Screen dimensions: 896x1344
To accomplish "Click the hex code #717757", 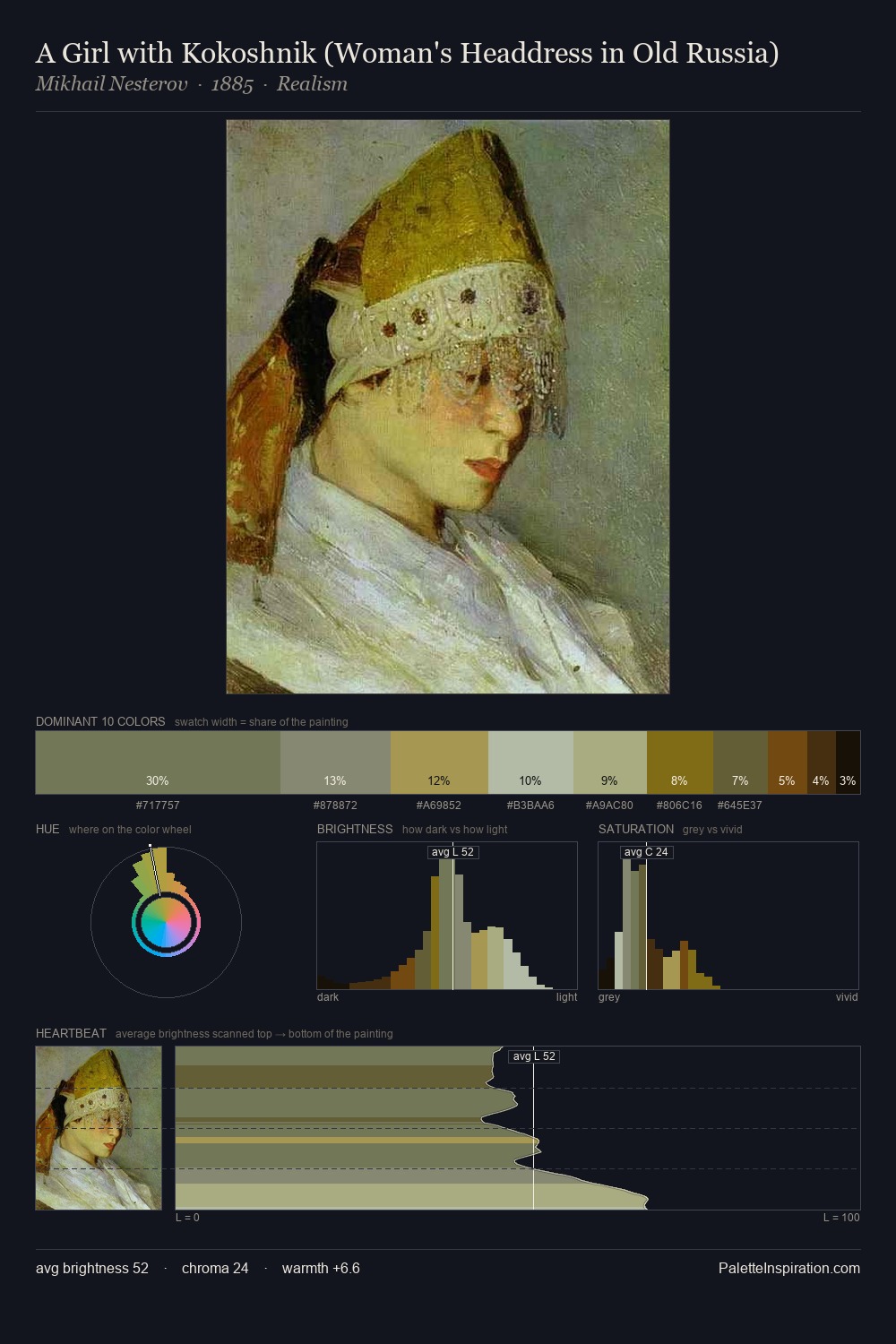I will (x=158, y=806).
